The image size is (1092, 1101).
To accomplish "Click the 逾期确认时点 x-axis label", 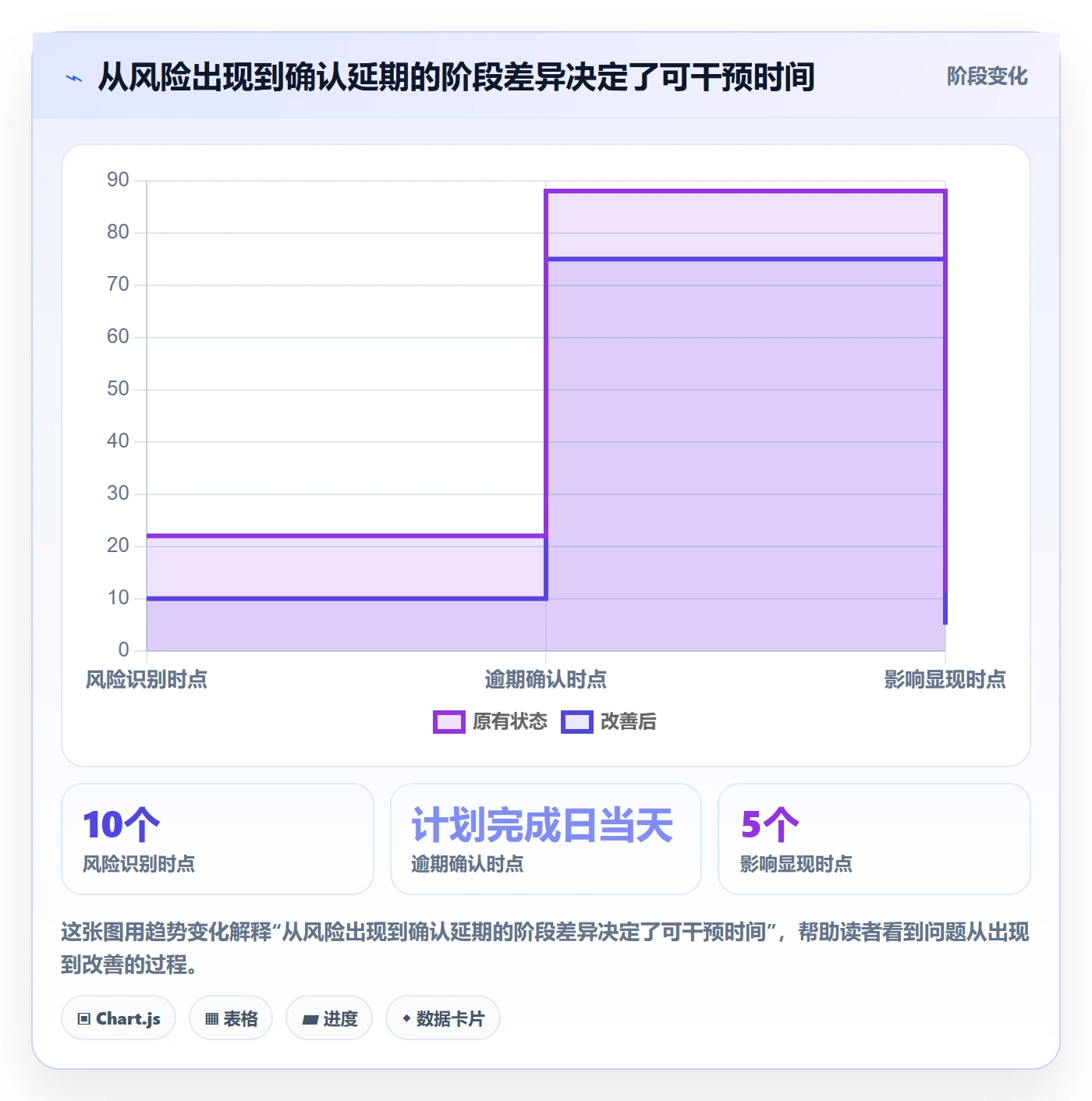I will (x=546, y=680).
